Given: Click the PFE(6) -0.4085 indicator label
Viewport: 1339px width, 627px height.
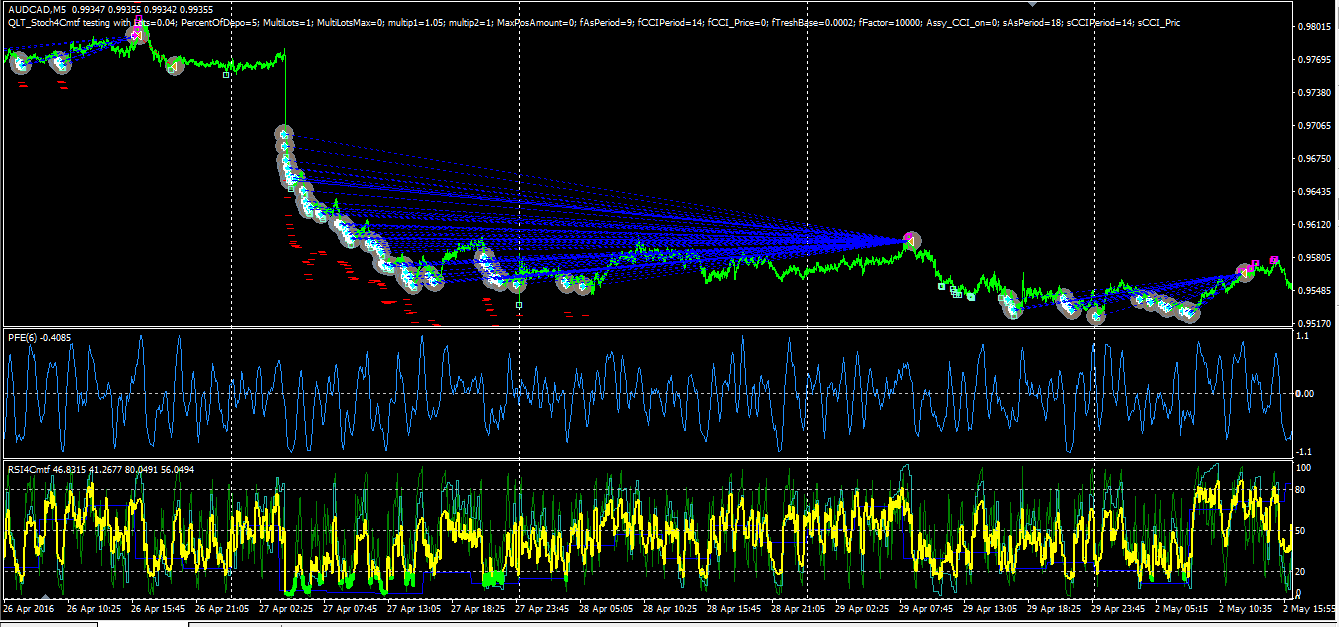Looking at the screenshot, I should click(40, 337).
